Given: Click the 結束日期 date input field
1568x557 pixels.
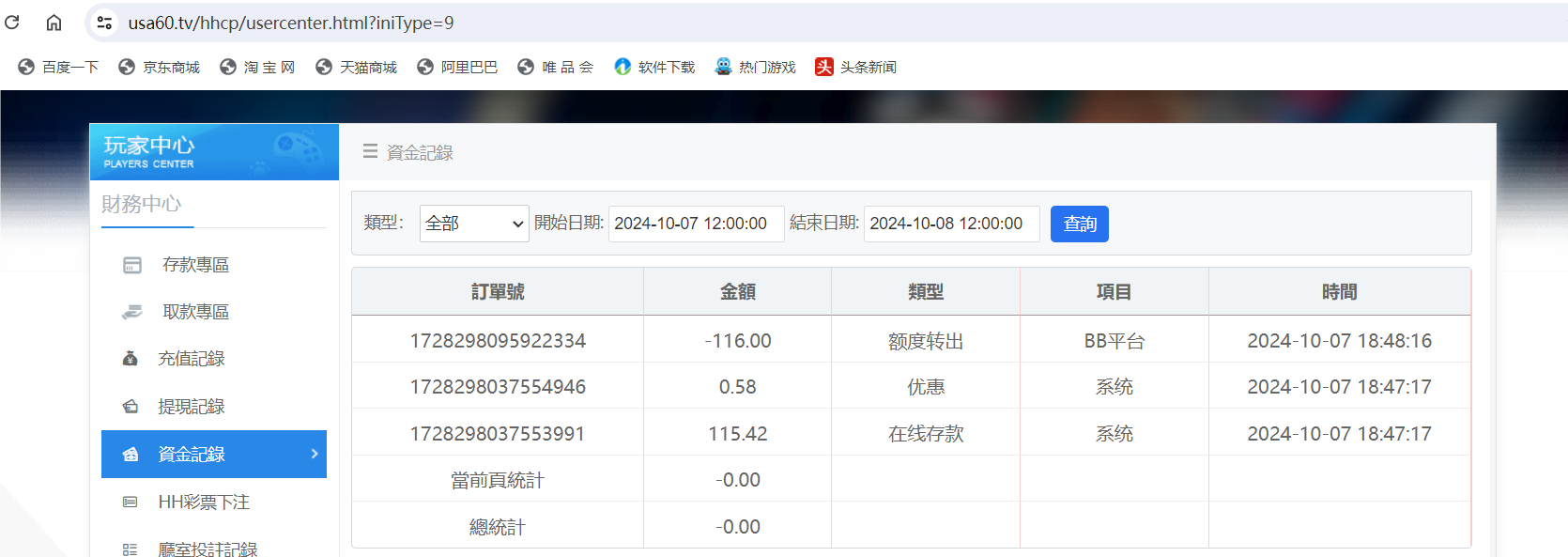Looking at the screenshot, I should tap(951, 224).
